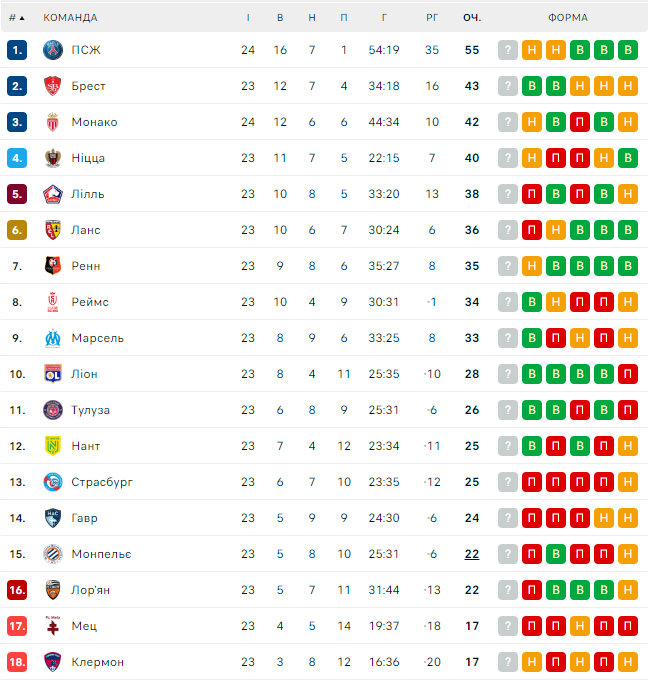653x681 pixels.
Task: Click the position badge 17 for Мец
Action: click(x=17, y=626)
